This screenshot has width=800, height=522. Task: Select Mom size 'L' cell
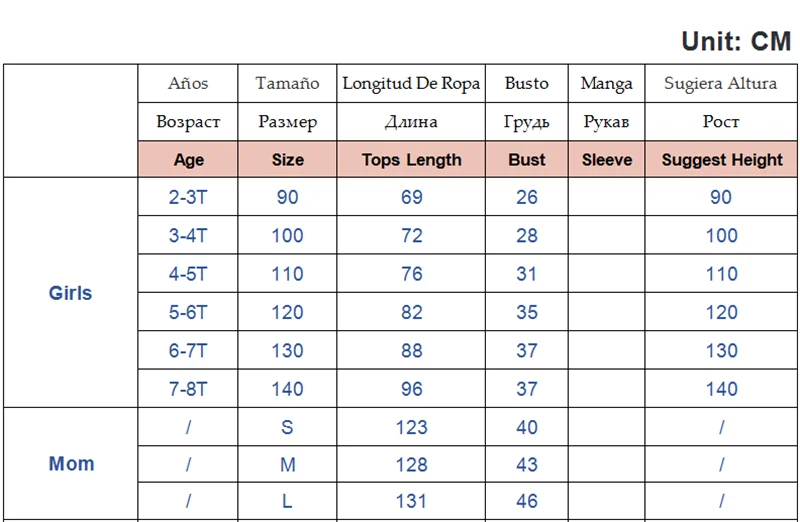(x=287, y=502)
